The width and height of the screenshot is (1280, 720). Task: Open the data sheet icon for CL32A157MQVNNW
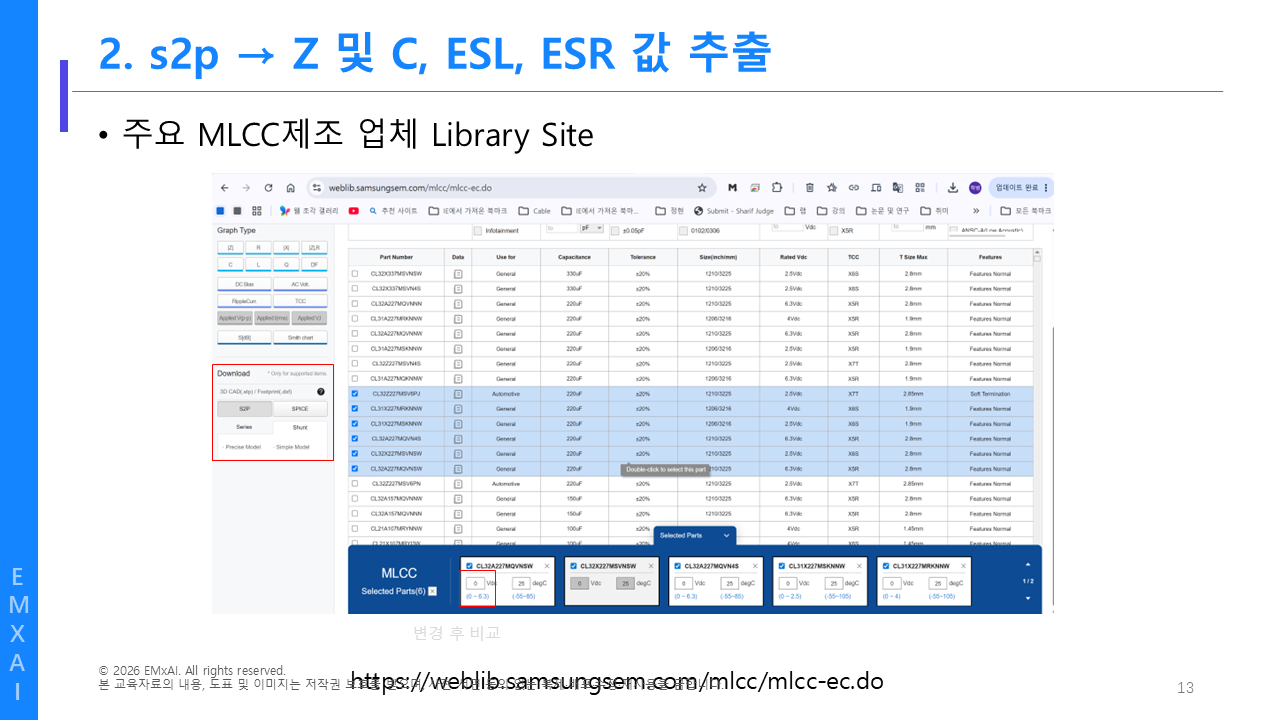click(x=458, y=498)
